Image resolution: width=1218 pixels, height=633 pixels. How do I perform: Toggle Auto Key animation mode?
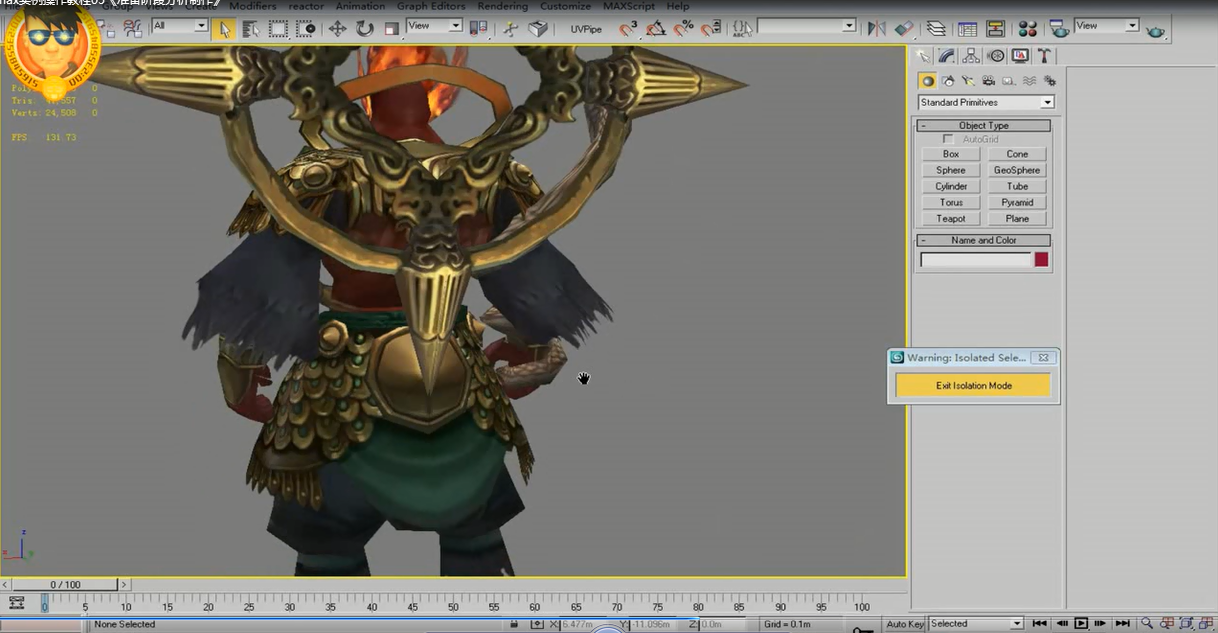click(905, 624)
